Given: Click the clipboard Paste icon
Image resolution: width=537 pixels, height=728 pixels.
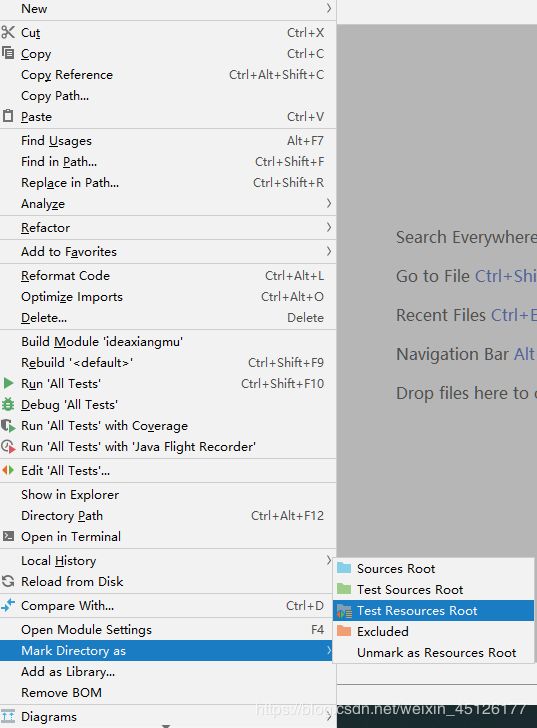Looking at the screenshot, I should 8,116.
